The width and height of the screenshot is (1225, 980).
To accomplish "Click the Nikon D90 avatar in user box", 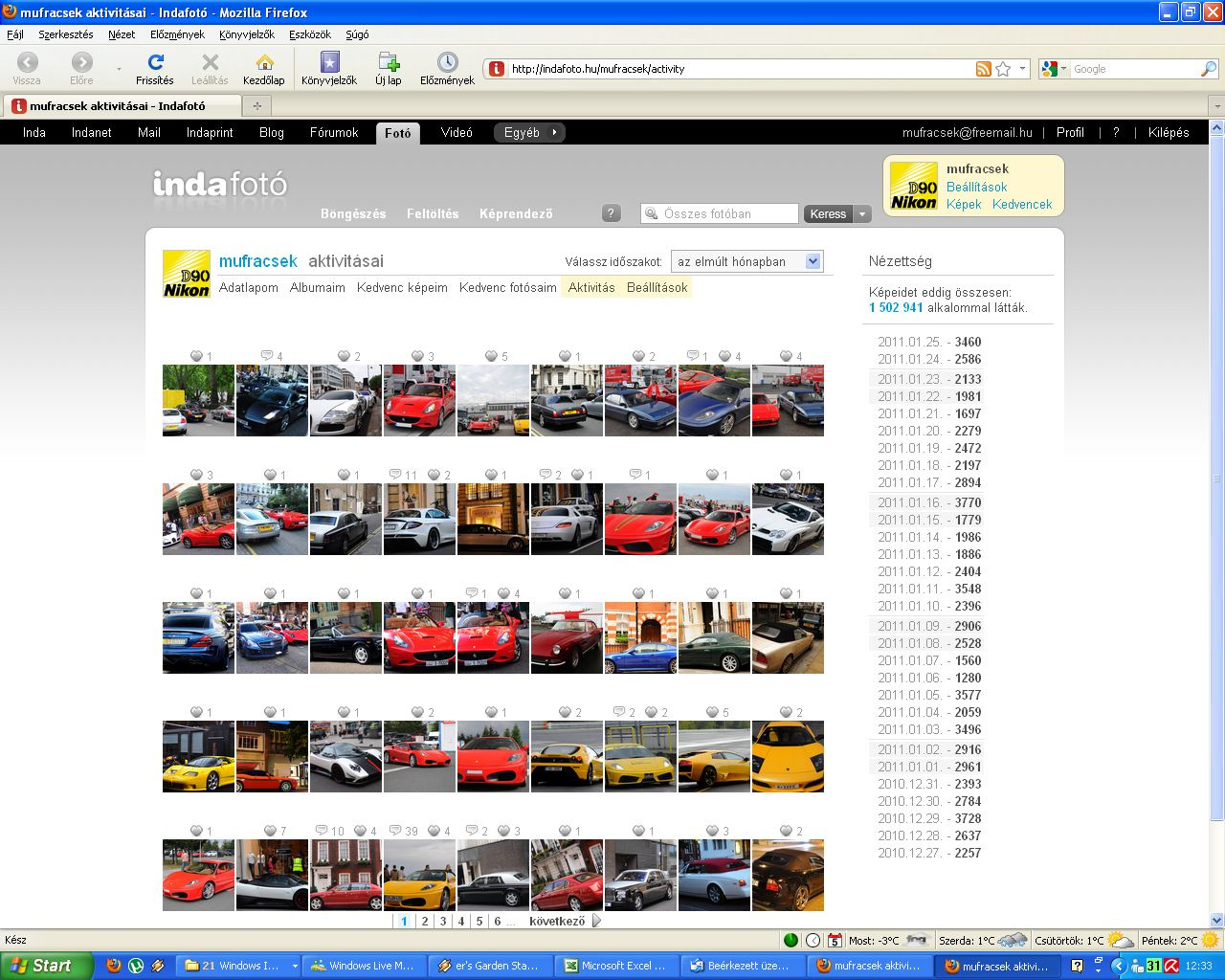I will pos(914,186).
